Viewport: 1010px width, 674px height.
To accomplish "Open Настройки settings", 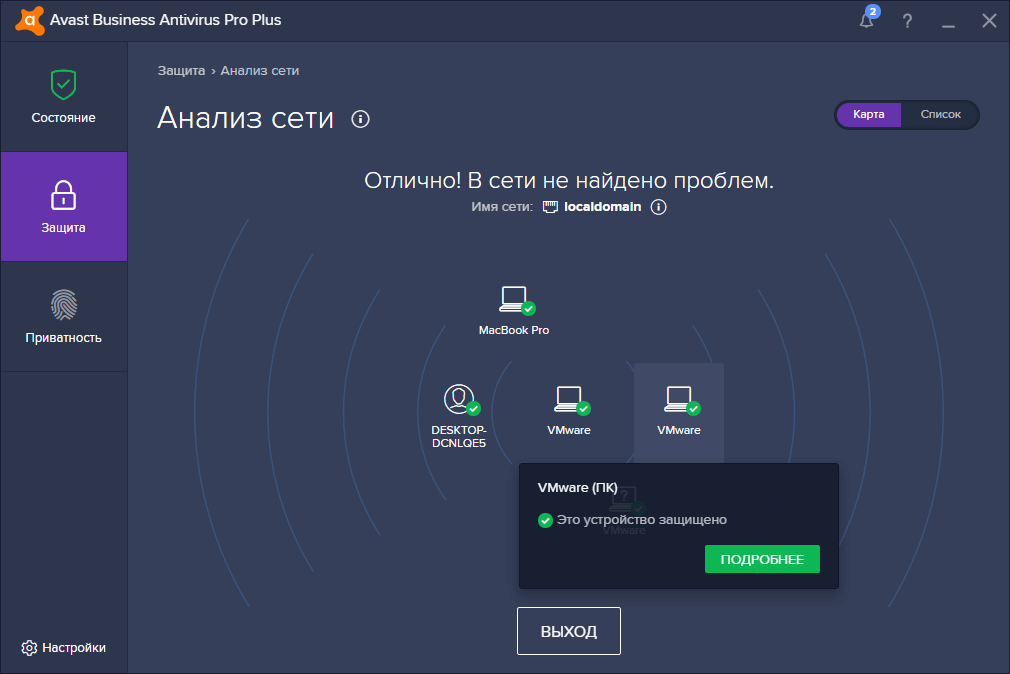I will (x=63, y=648).
